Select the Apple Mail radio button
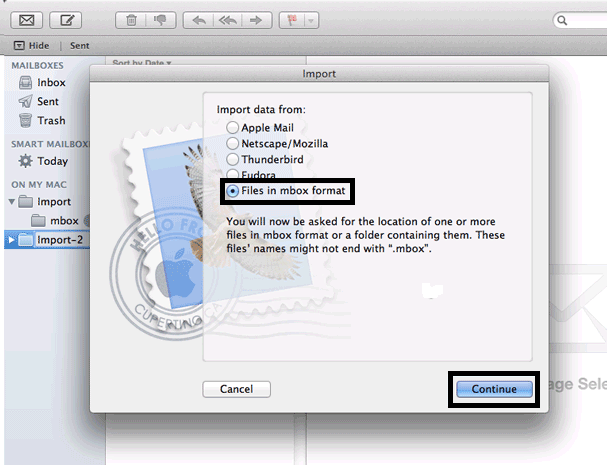Screen dimensions: 609x465 click(232, 127)
